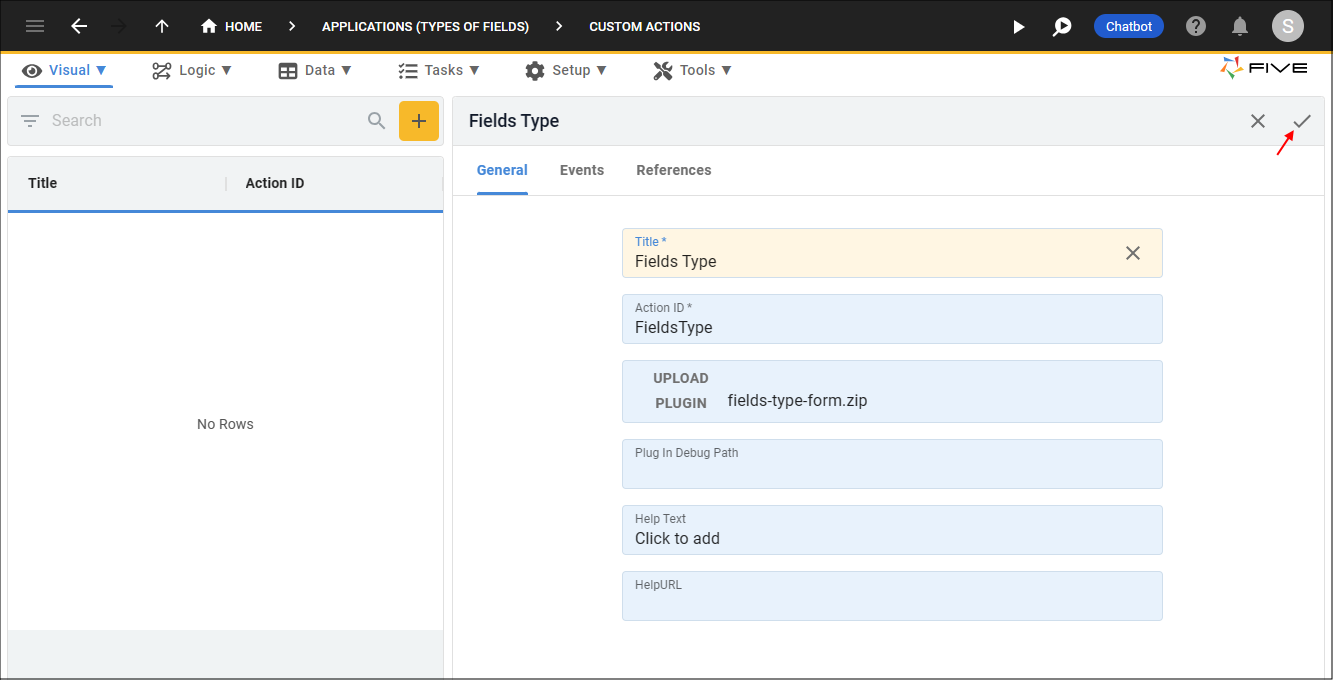The height and width of the screenshot is (680, 1333).
Task: Run the application with play icon
Action: tap(1018, 27)
